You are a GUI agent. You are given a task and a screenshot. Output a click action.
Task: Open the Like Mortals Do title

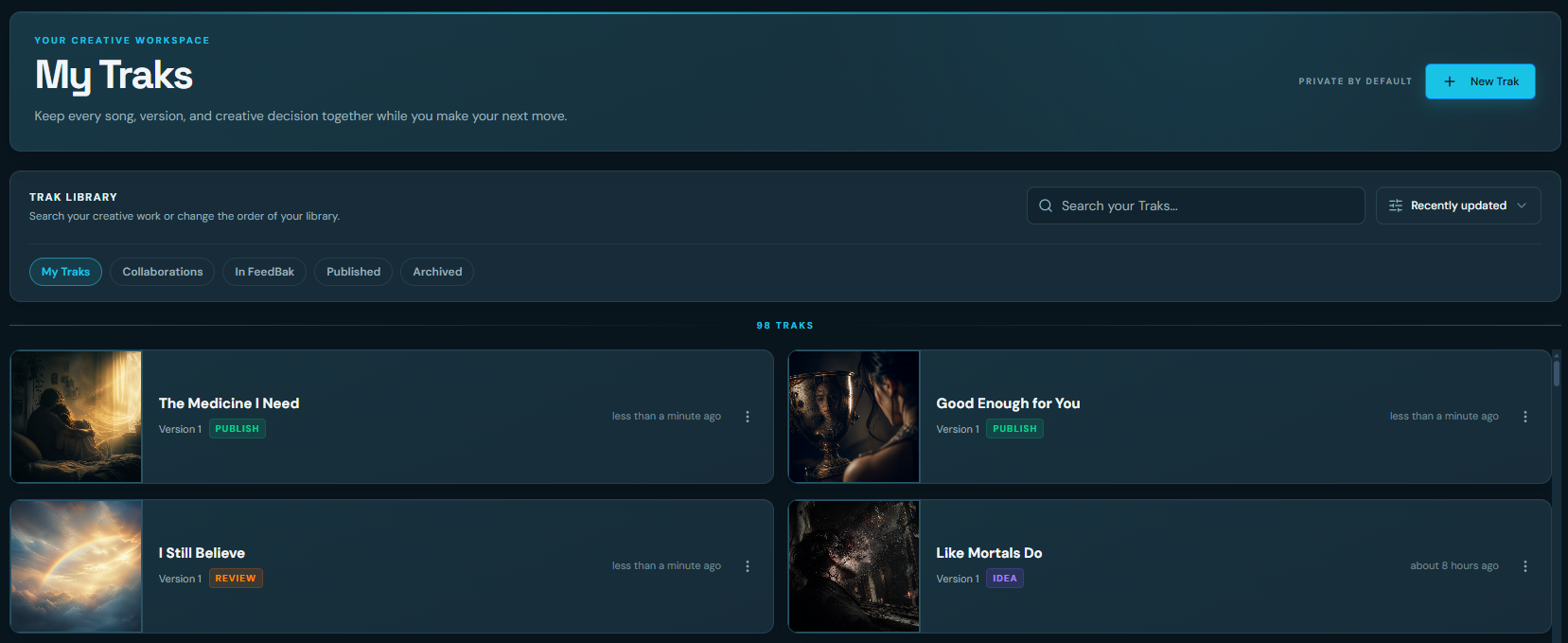[989, 553]
